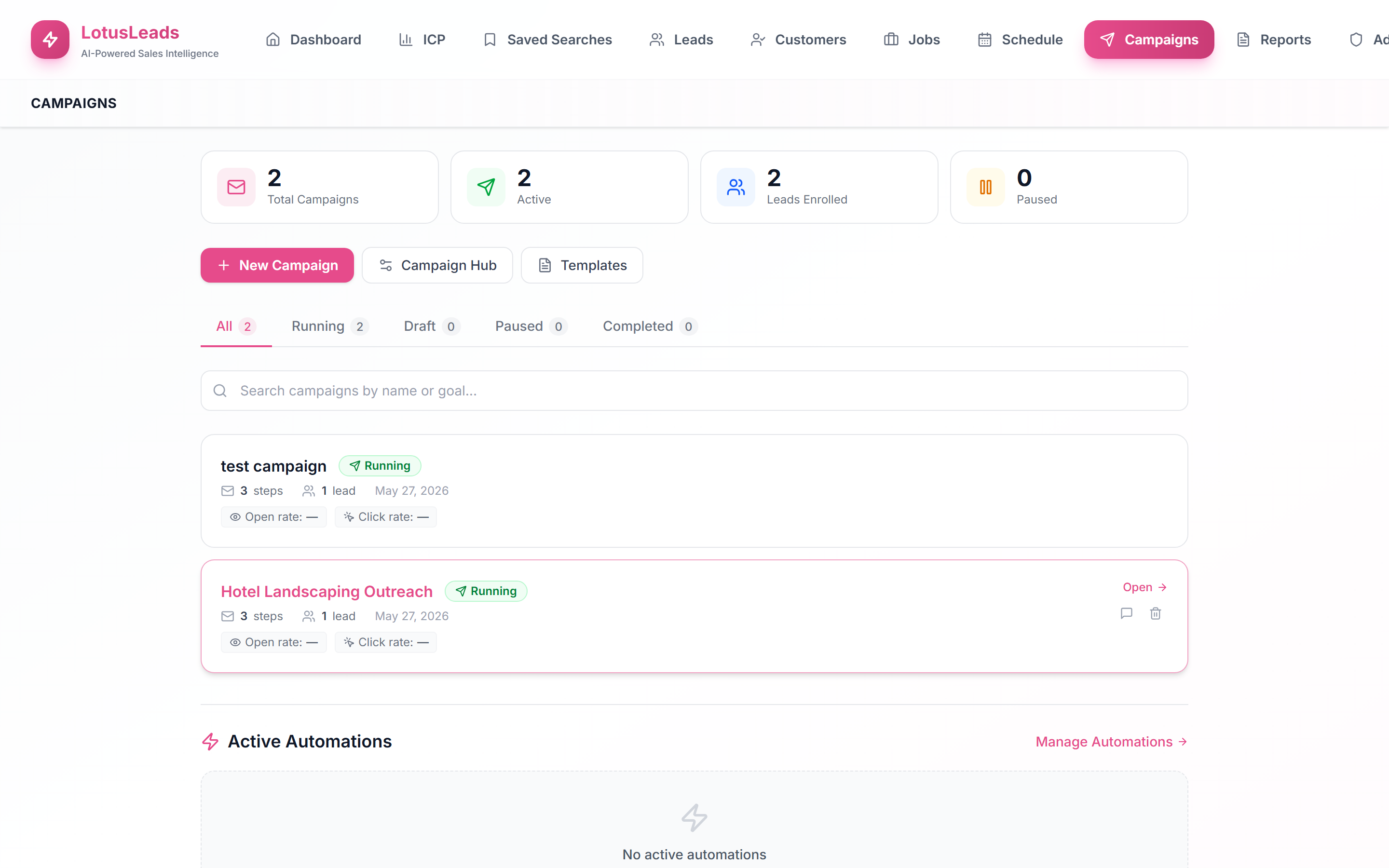The width and height of the screenshot is (1389, 868).
Task: Click the Running badge on Hotel Landscaping Outreach
Action: pos(486,591)
